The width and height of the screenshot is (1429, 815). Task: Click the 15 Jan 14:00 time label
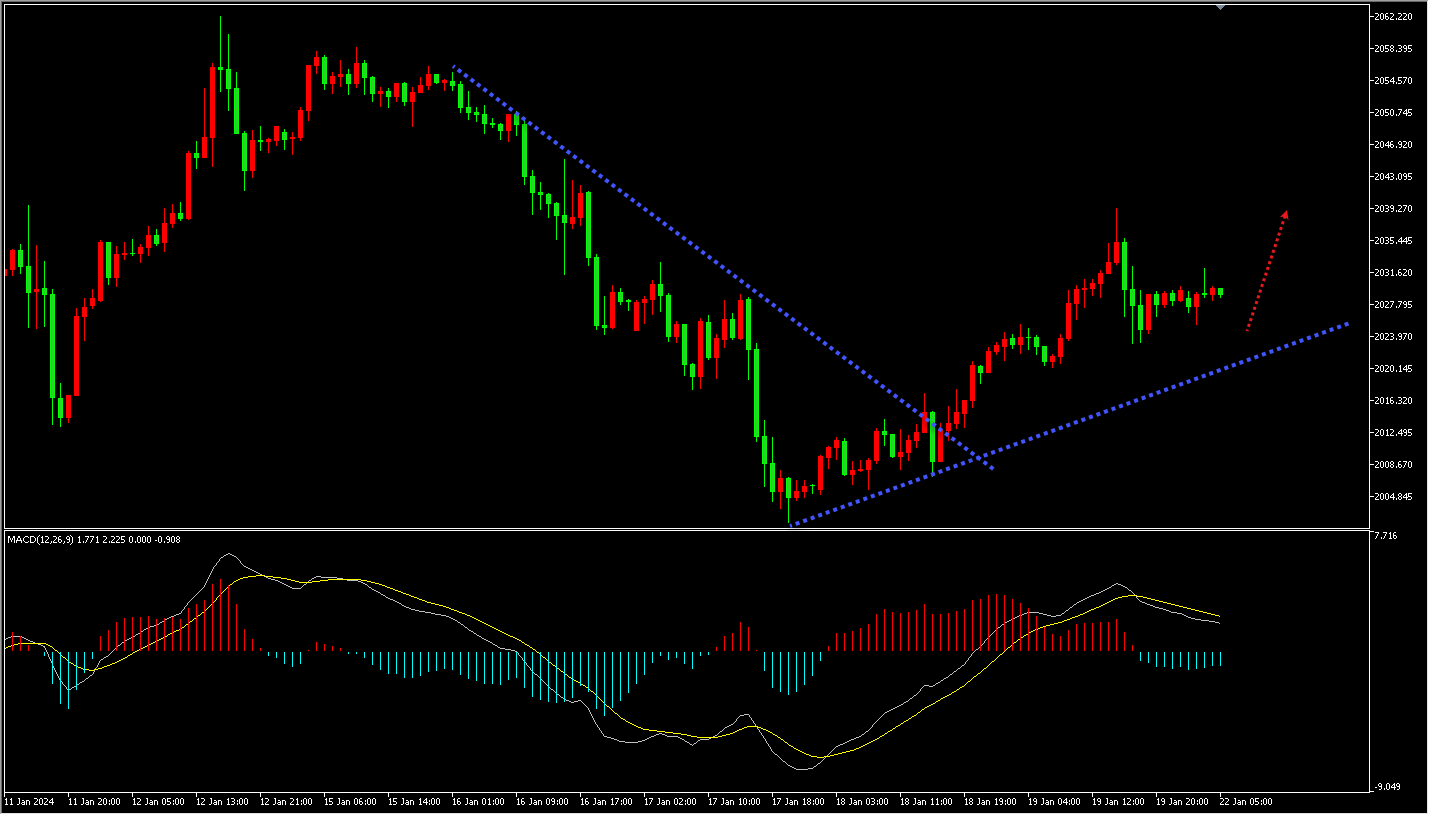pyautogui.click(x=414, y=802)
